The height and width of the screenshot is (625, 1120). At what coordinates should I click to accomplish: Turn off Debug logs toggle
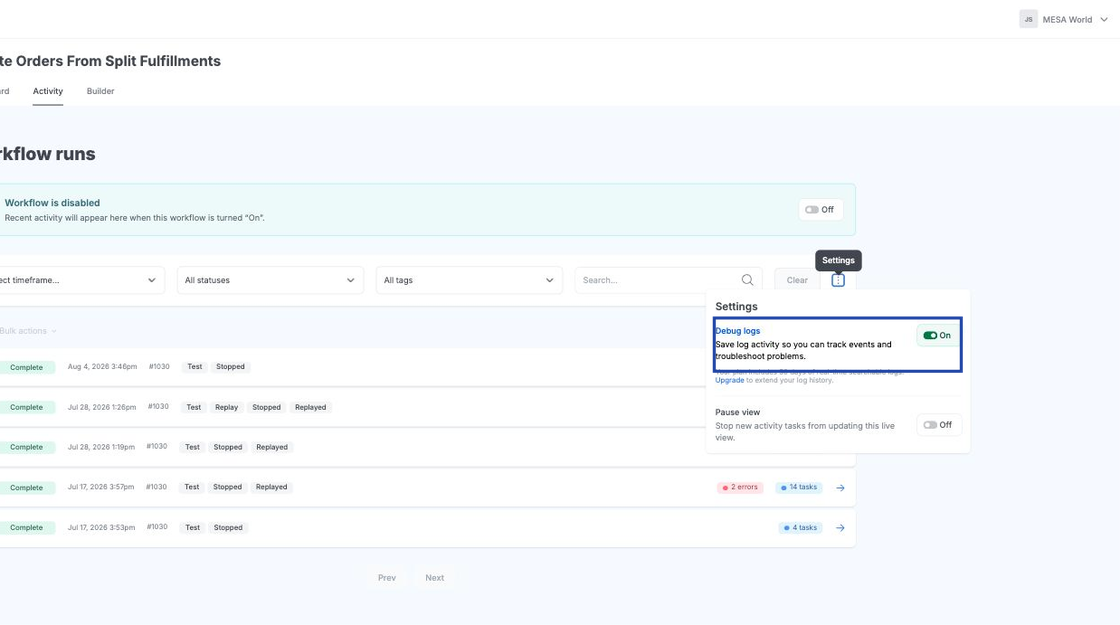coord(937,335)
